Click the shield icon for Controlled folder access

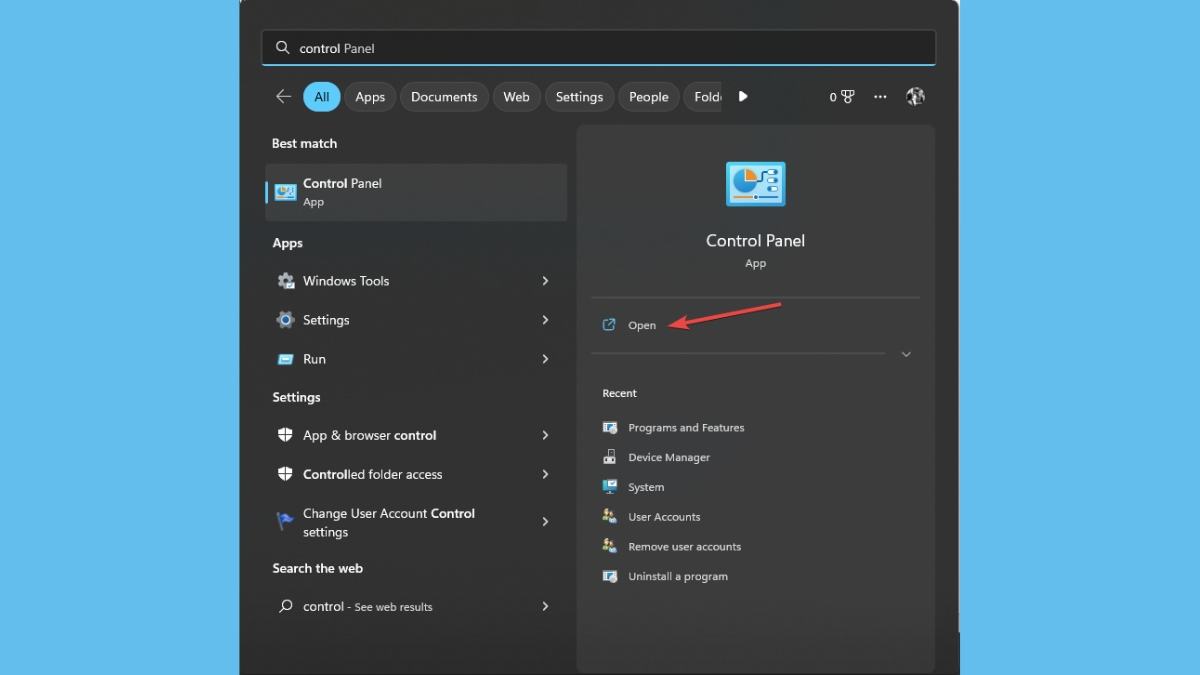click(286, 474)
